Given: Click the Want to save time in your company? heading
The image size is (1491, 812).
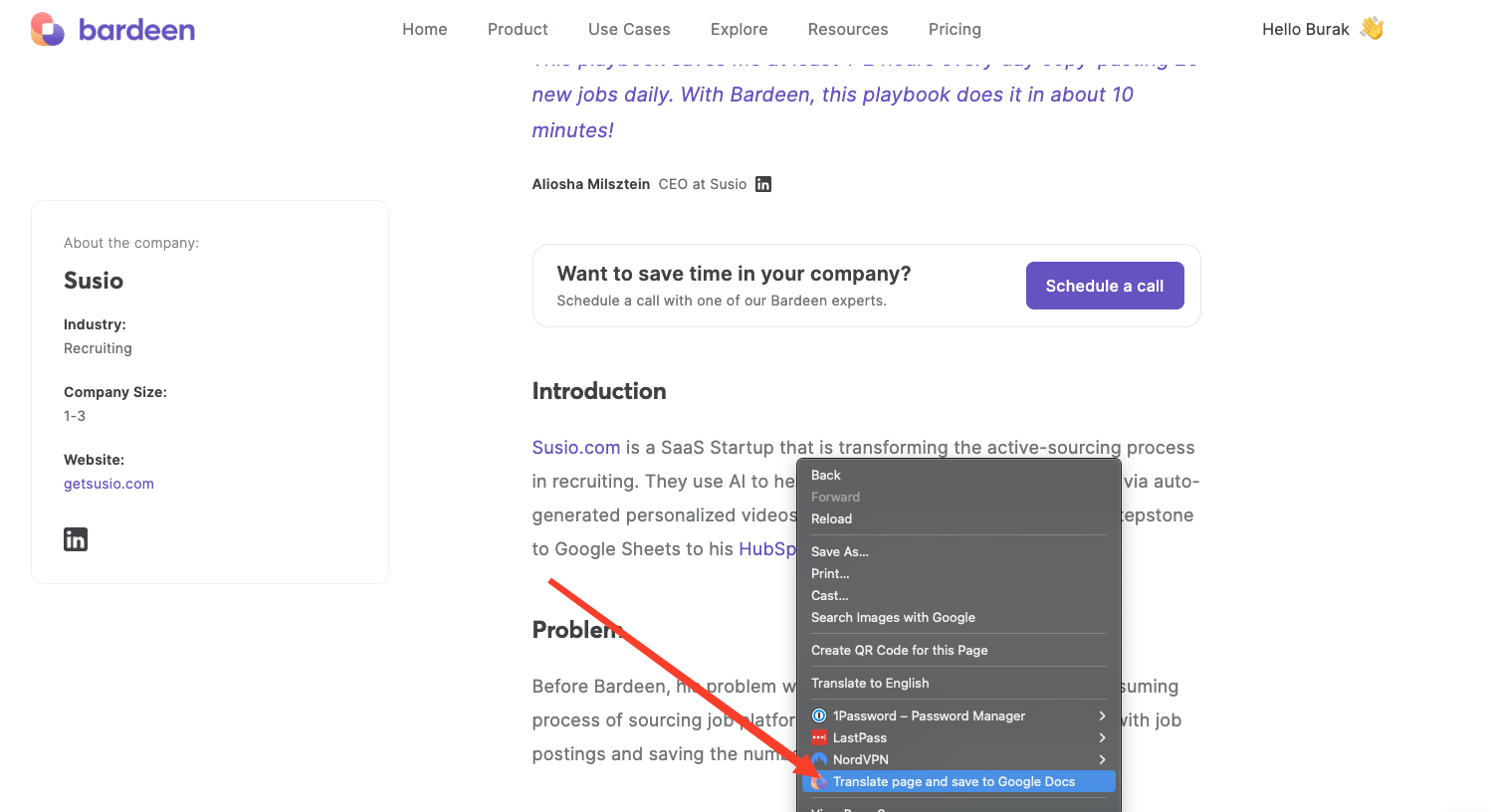Looking at the screenshot, I should pos(734,274).
